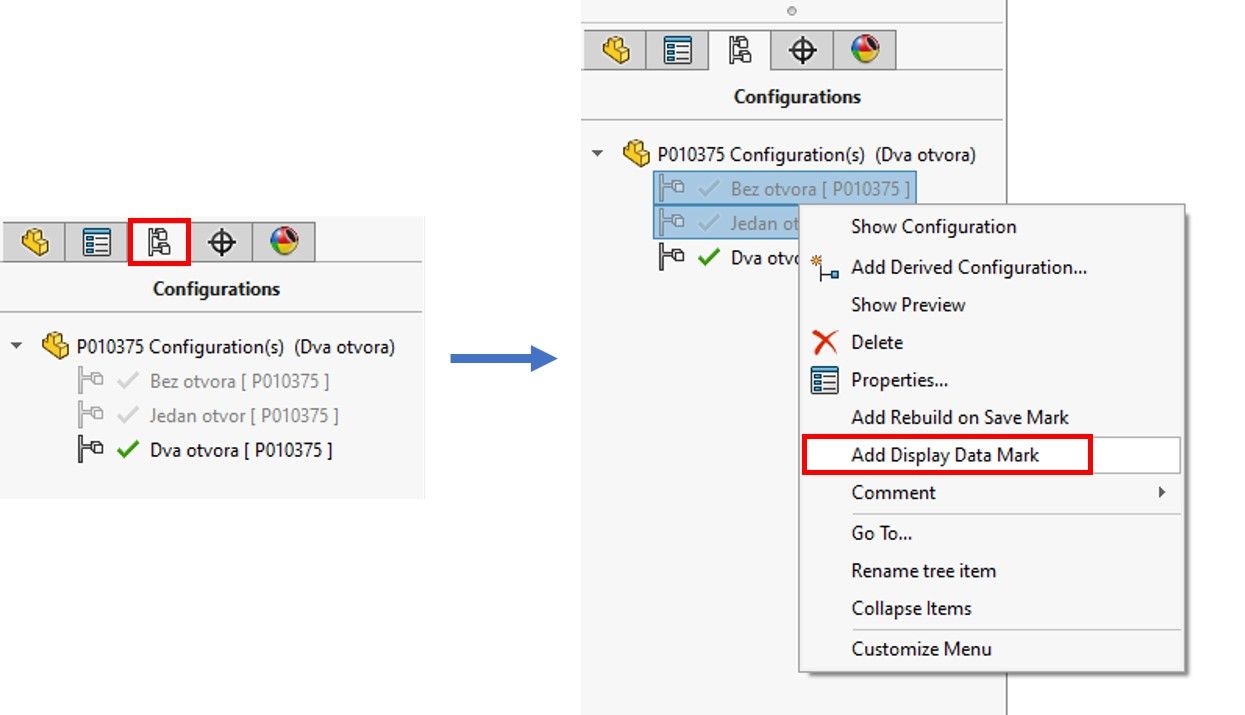Screen dimensions: 1245x715
Task: Select Add Derived Configuration... option
Action: [x=968, y=267]
